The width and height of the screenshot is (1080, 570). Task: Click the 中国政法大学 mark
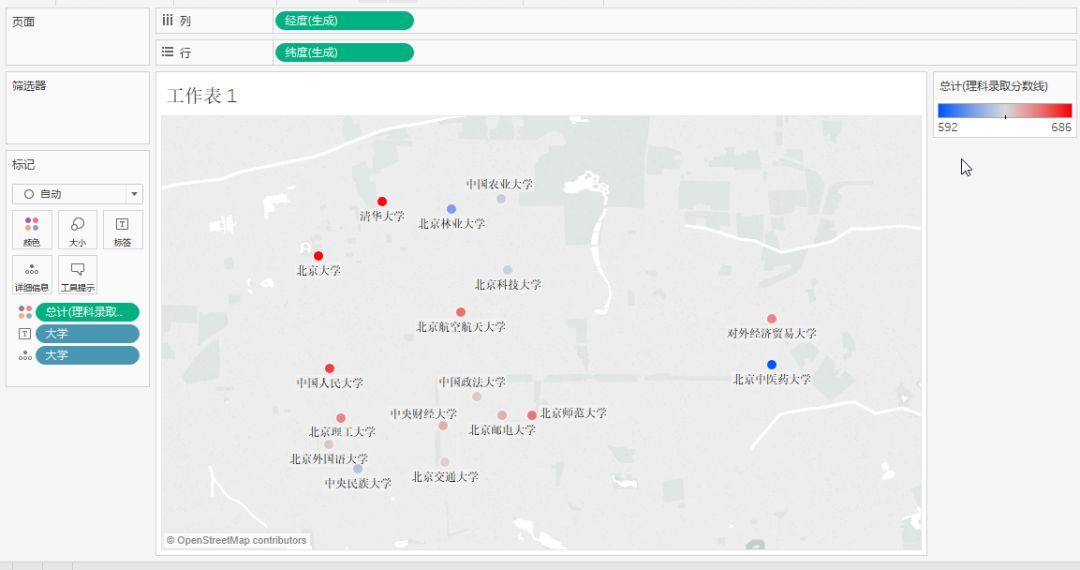477,397
